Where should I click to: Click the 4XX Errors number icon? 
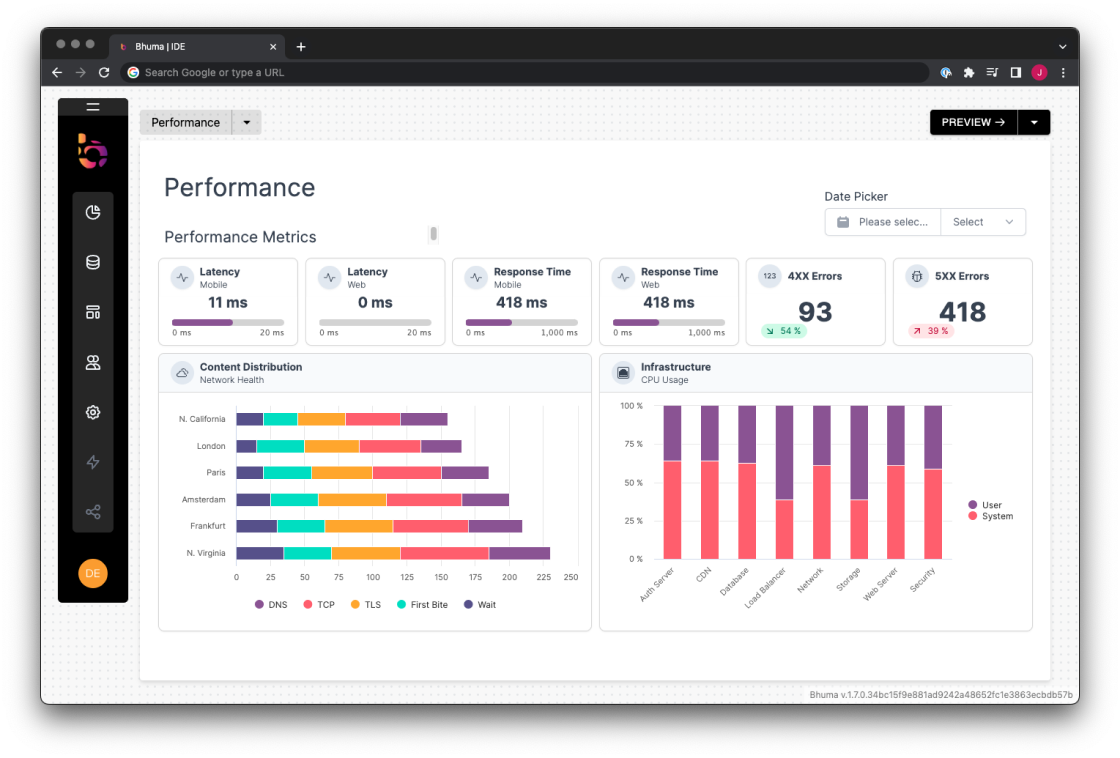coord(769,276)
